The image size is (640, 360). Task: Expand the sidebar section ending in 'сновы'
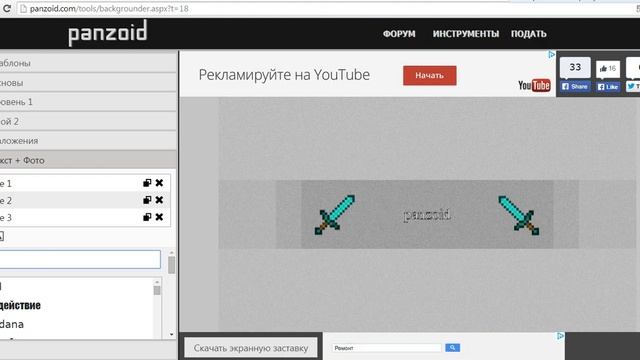coord(88,83)
